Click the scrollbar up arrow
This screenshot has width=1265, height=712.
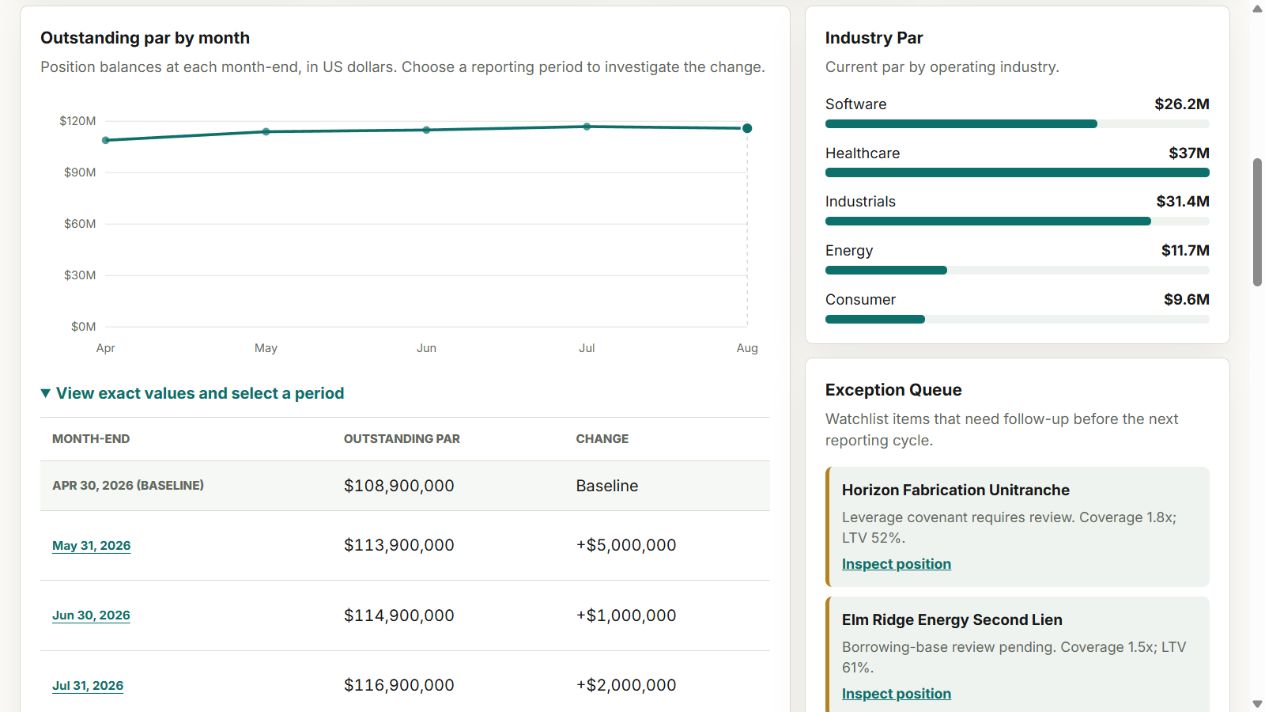click(1257, 8)
